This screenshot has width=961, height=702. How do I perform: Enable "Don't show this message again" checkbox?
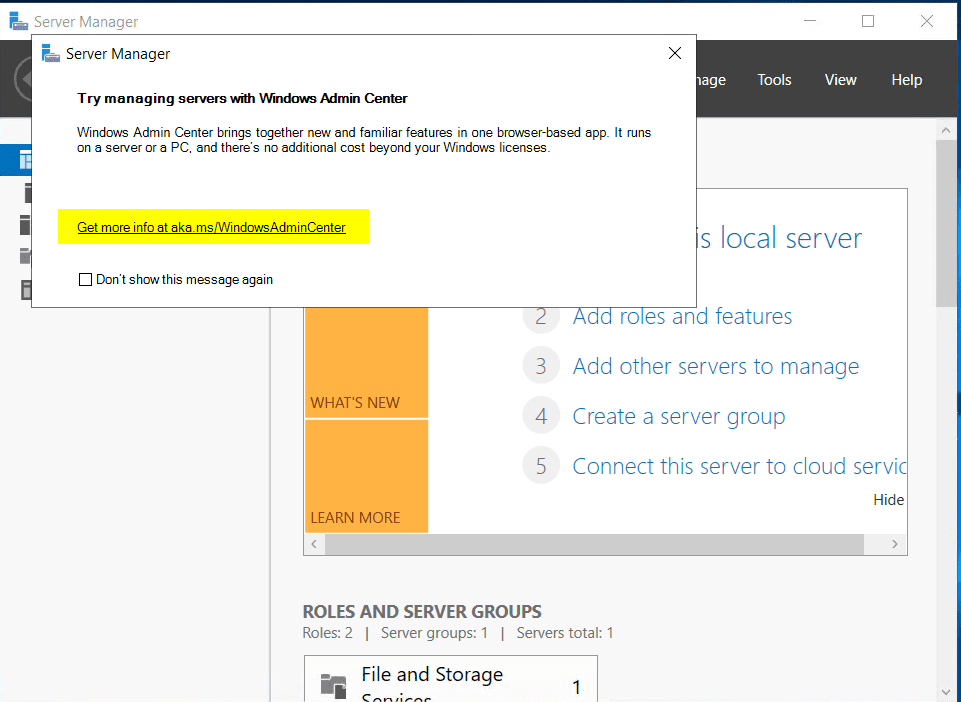coord(86,280)
